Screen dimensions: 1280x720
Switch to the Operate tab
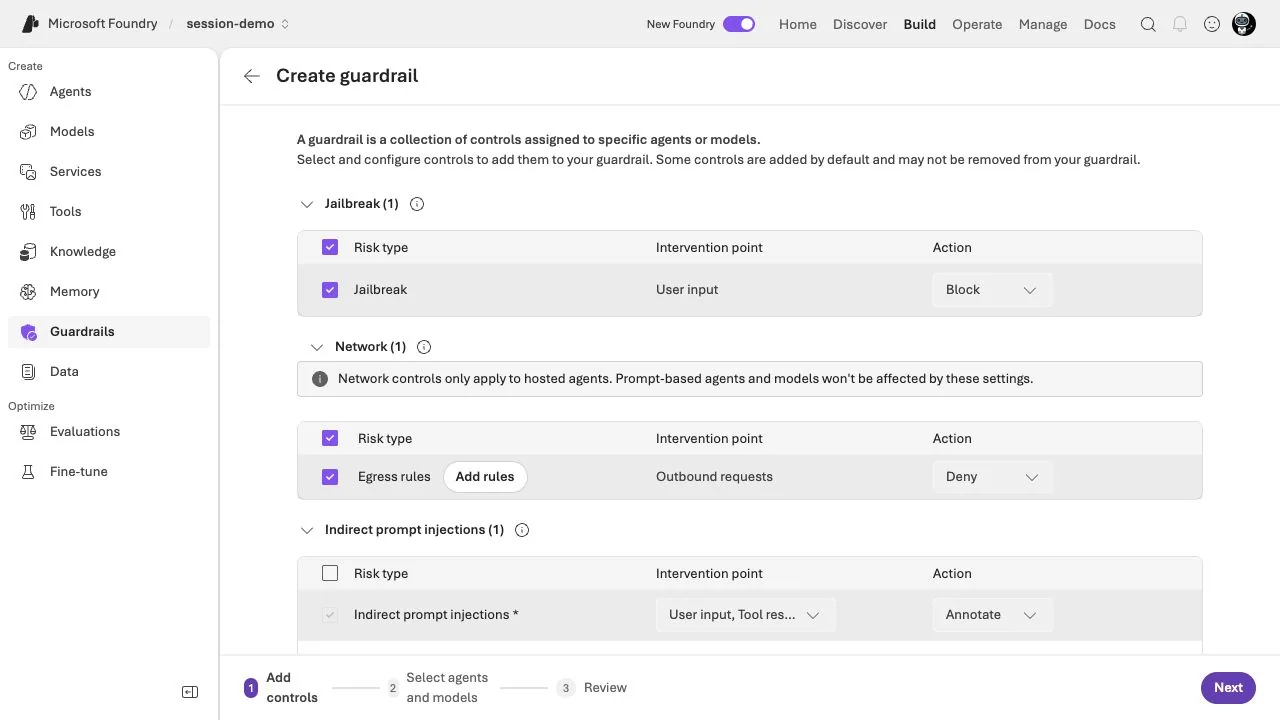point(977,24)
